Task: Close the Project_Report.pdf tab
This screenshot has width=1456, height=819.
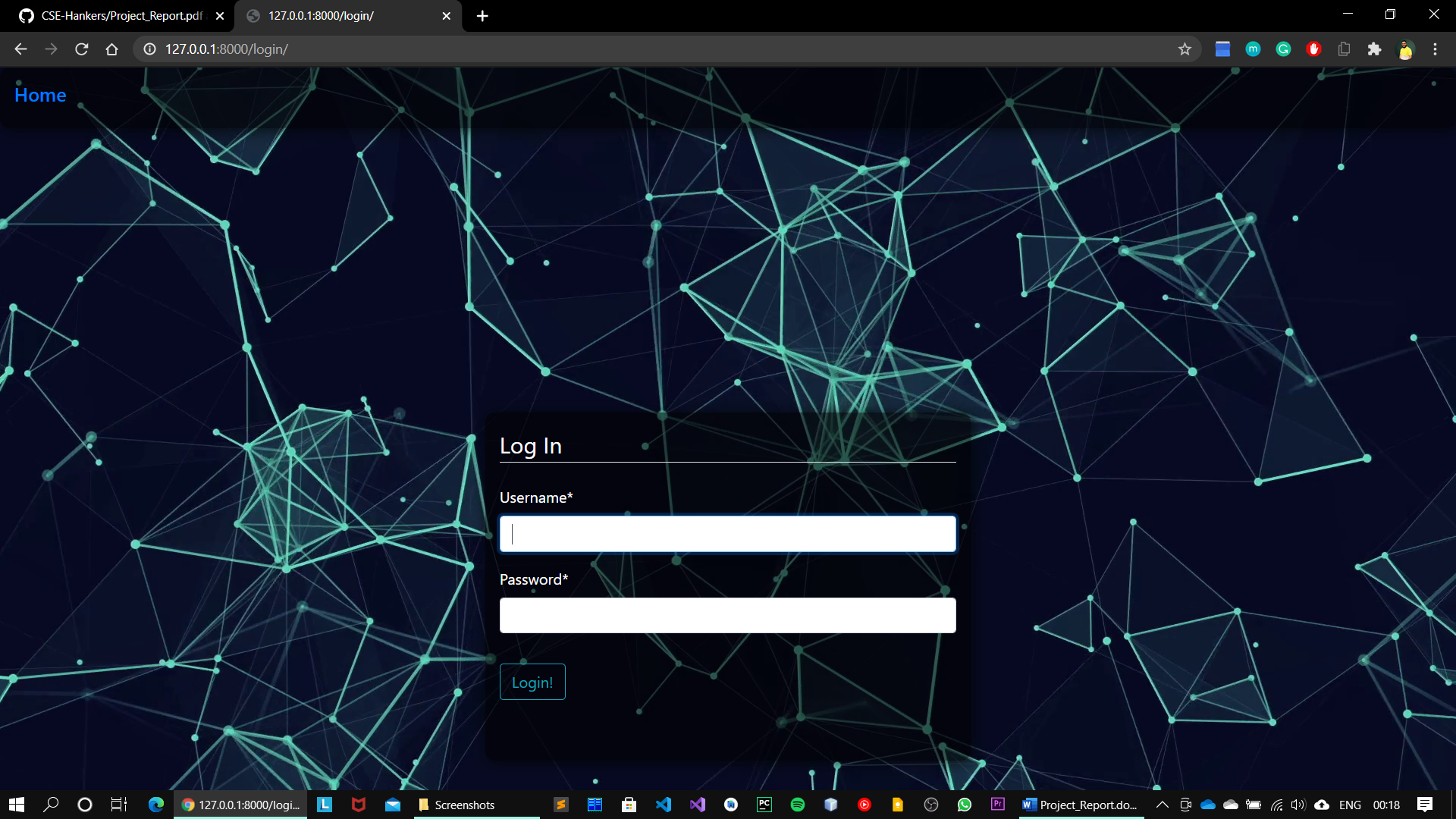Action: pyautogui.click(x=220, y=16)
